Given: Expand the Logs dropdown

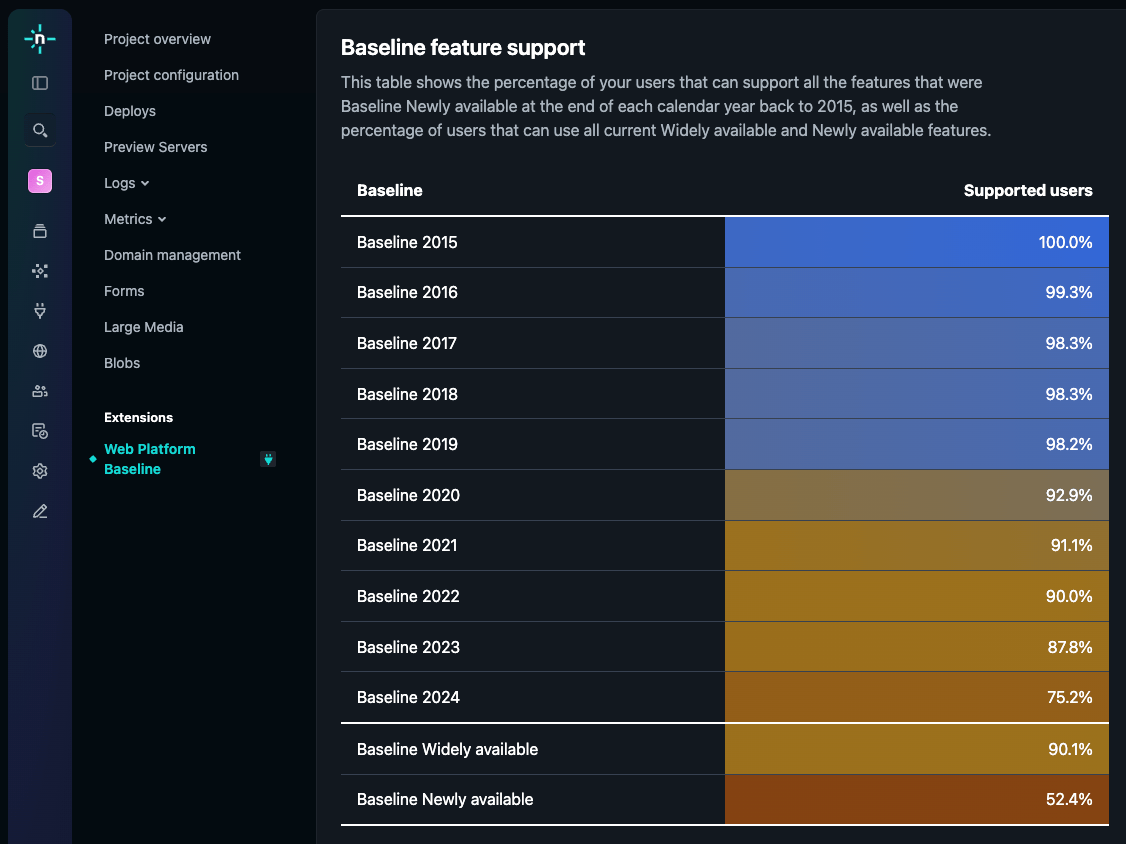Looking at the screenshot, I should point(126,183).
